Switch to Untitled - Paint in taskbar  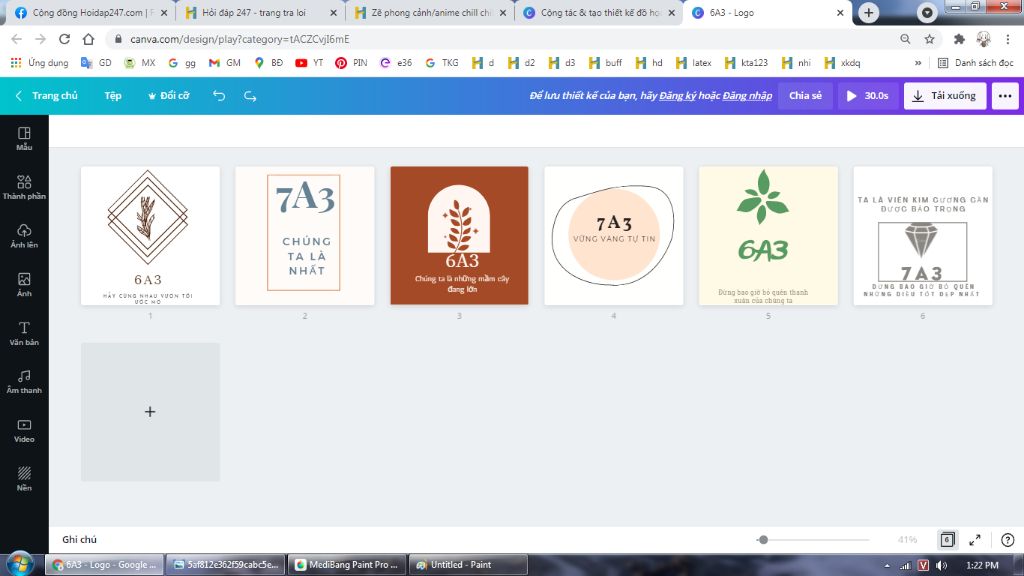468,564
